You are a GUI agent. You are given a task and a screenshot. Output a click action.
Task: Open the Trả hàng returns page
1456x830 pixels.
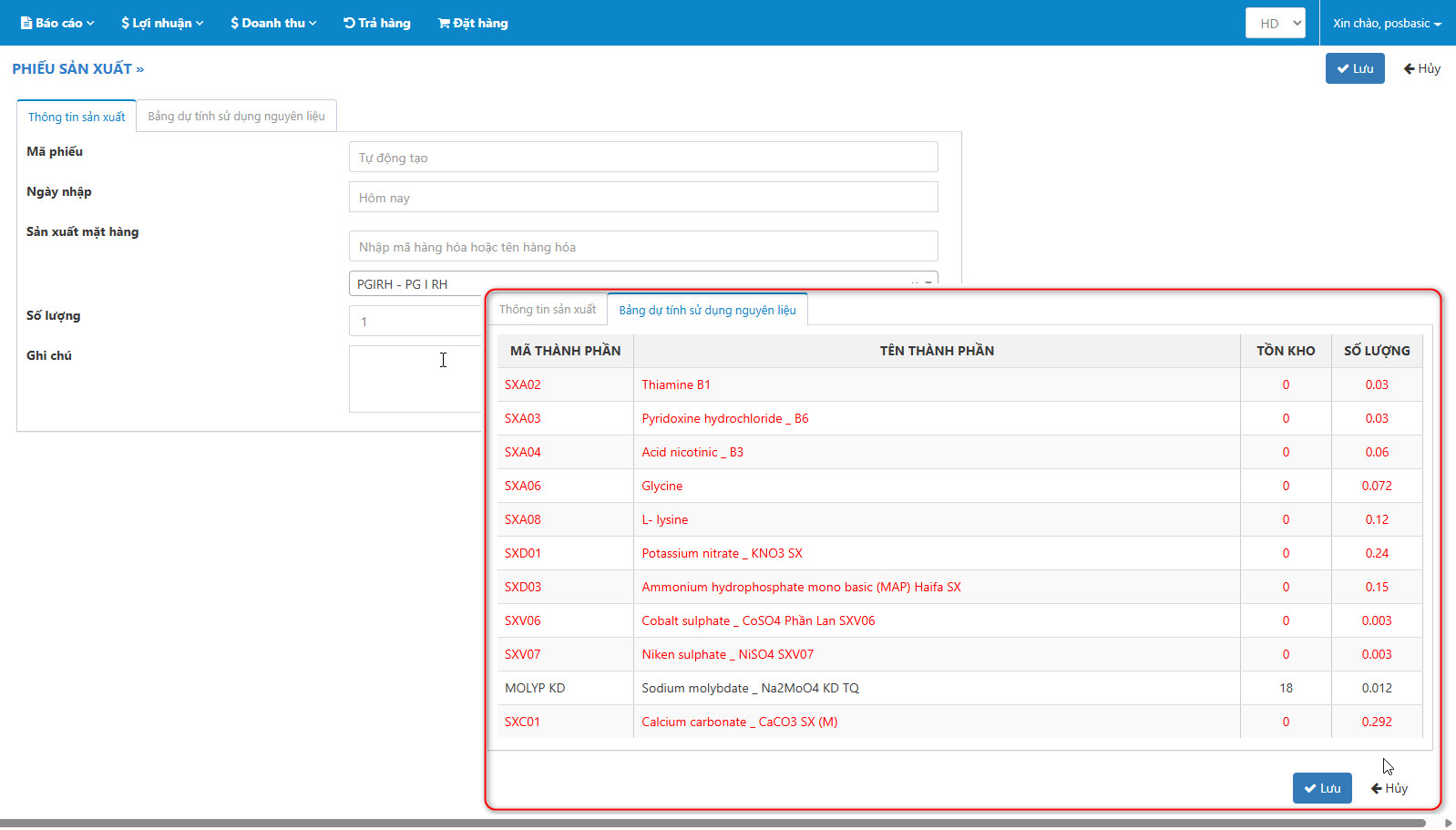(x=376, y=23)
